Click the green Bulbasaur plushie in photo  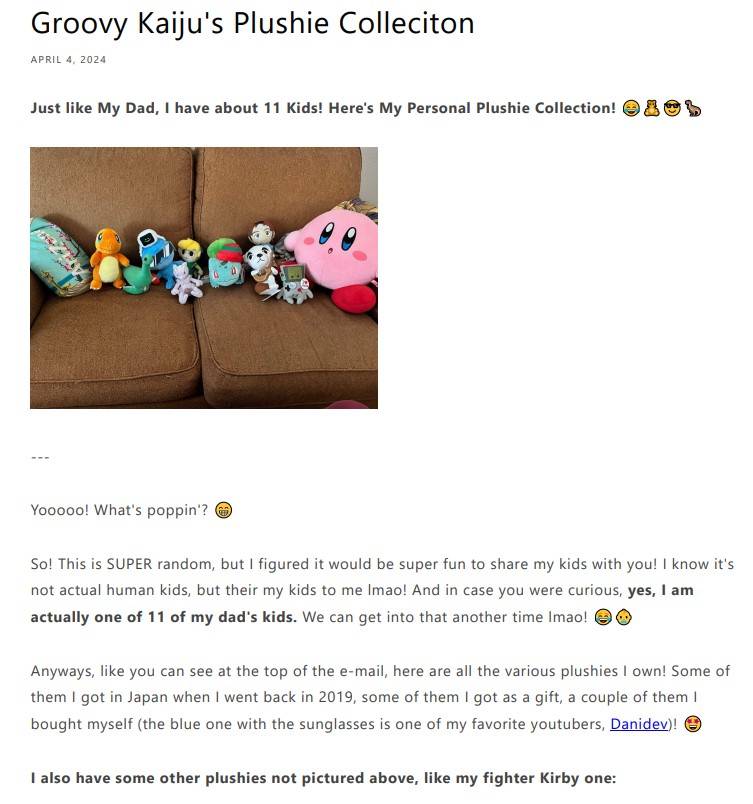point(226,263)
